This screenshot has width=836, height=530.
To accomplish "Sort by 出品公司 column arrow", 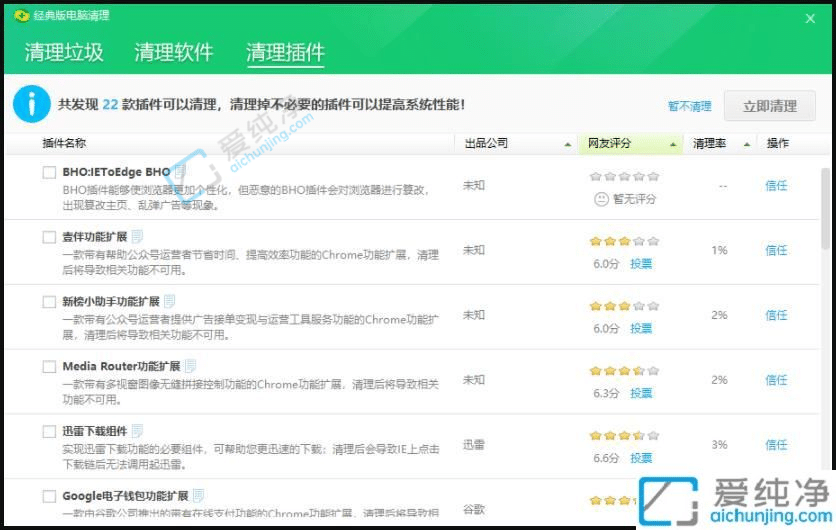I will point(567,144).
